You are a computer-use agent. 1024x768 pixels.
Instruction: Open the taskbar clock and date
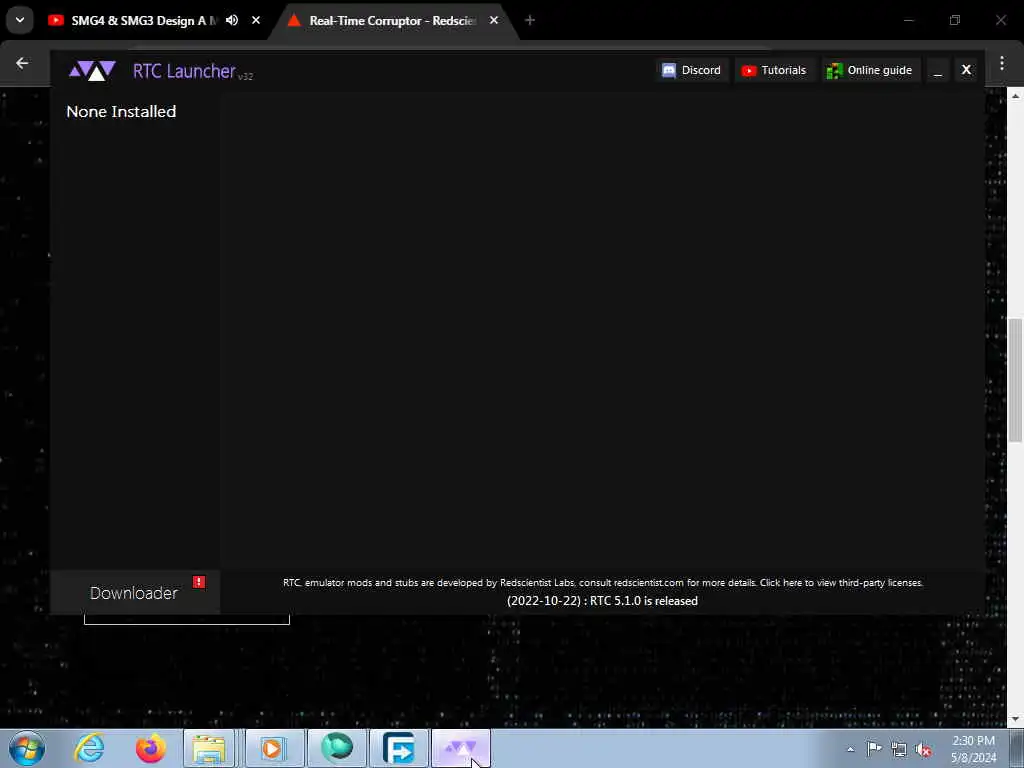973,749
